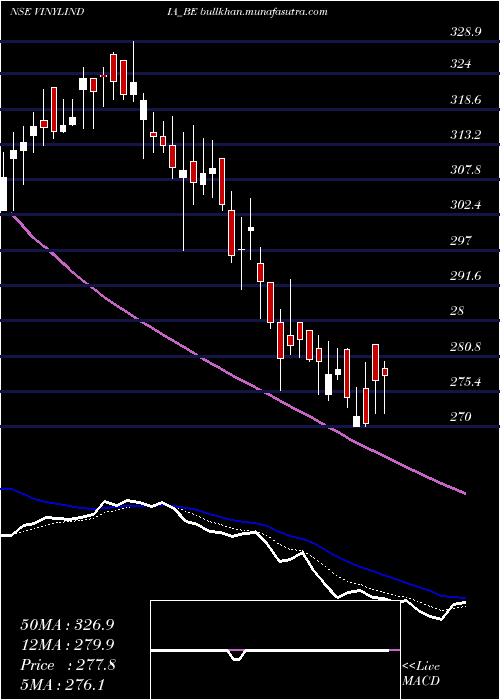Screen dimensions: 500x700
Task: Click the 5MA : 276.1 readout
Action: click(62, 685)
